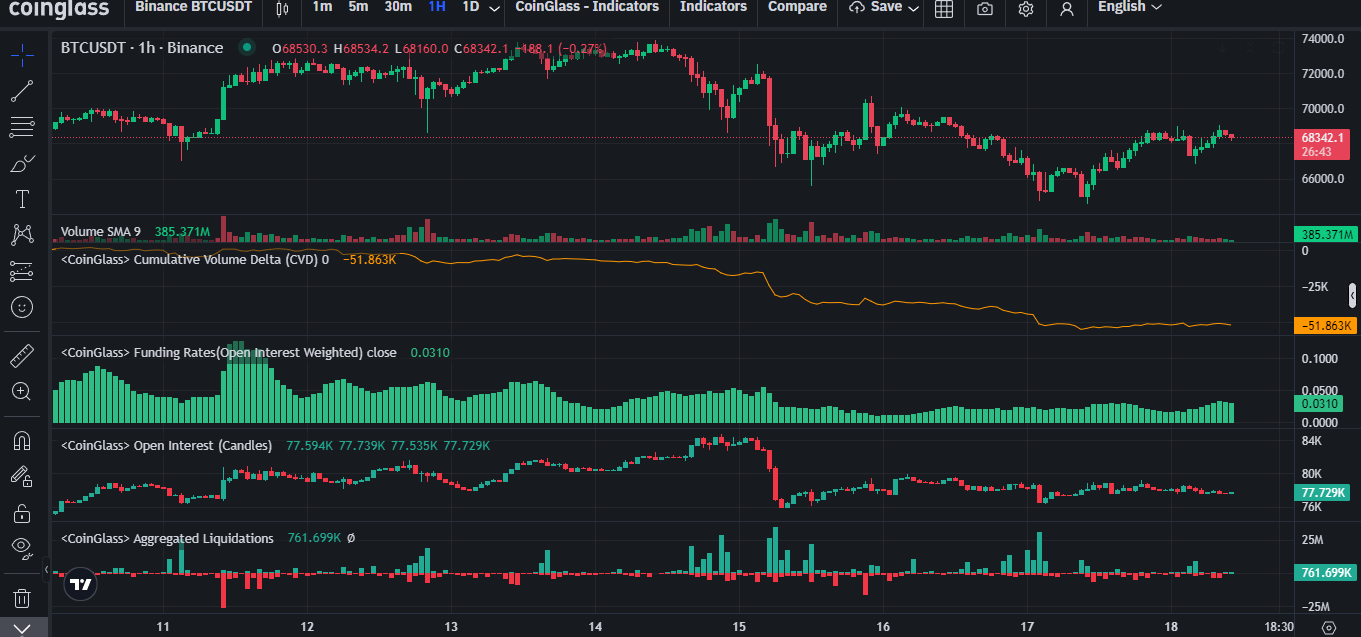Toggle lock all drawing tools
This screenshot has width=1361, height=637.
click(22, 513)
